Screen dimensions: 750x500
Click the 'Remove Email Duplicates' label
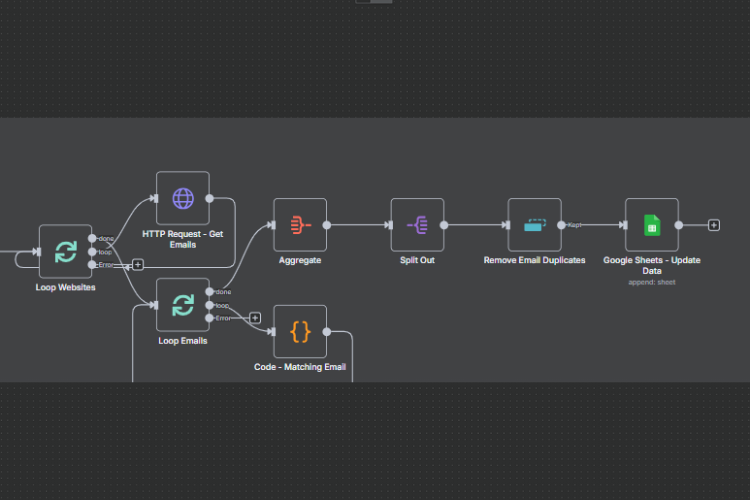click(534, 260)
